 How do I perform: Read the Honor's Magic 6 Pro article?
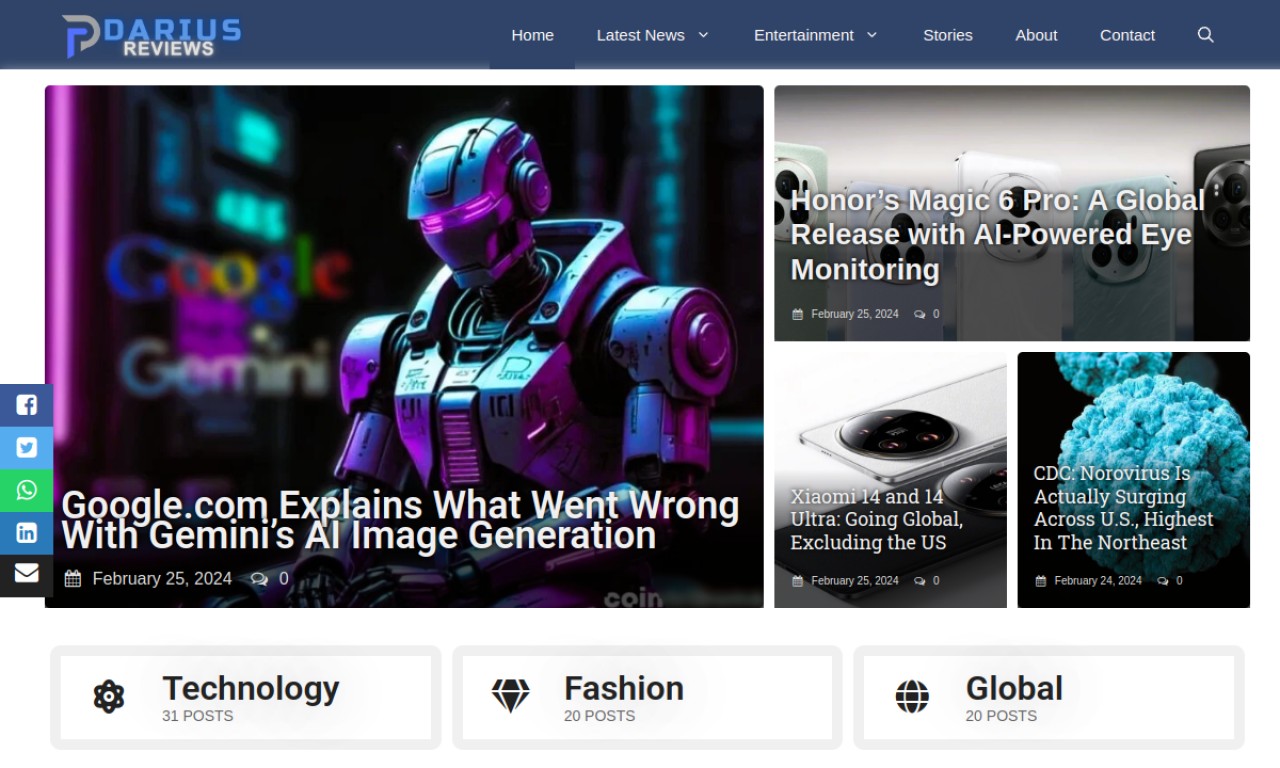(x=998, y=234)
